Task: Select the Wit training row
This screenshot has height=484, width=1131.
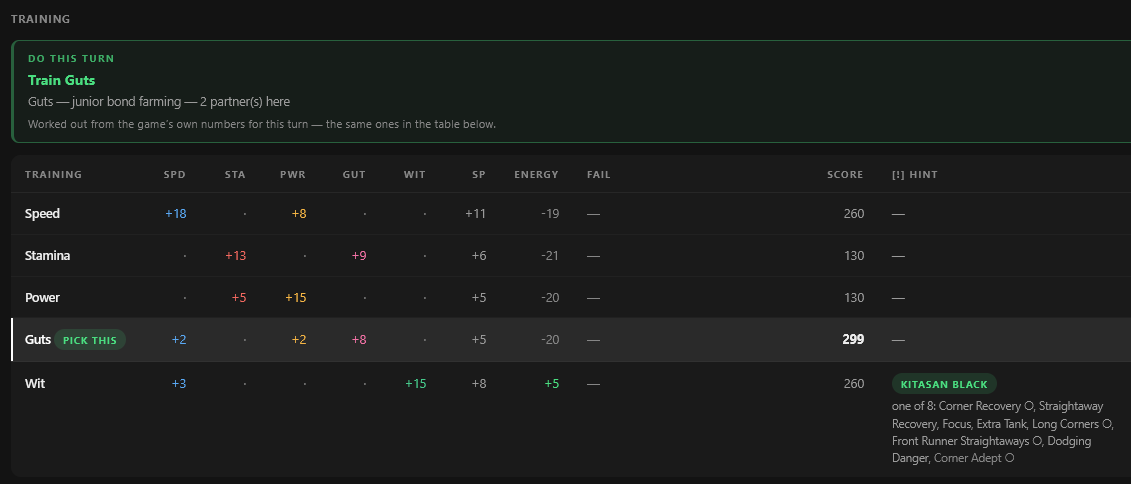Action: (571, 418)
